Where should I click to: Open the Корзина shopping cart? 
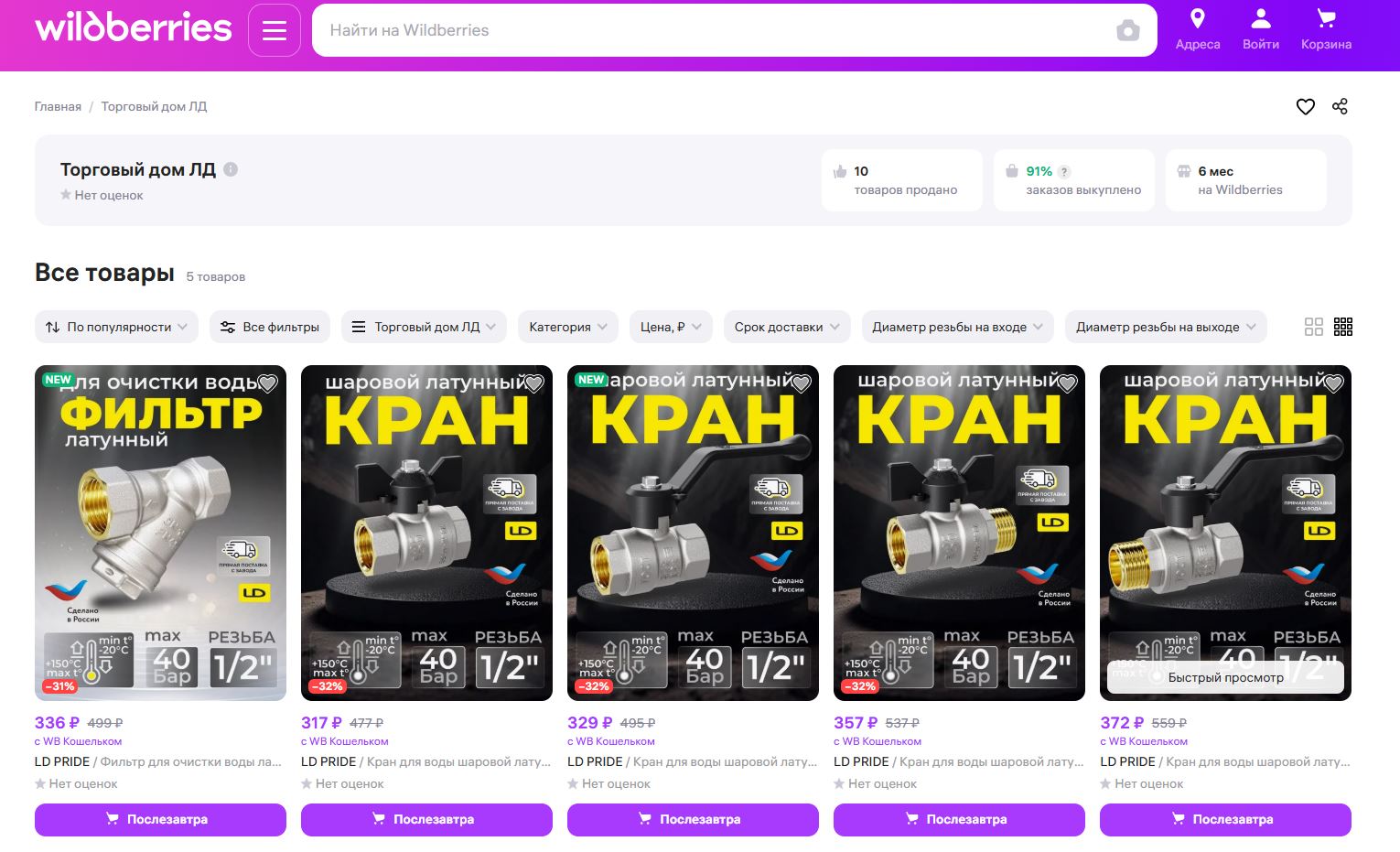tap(1326, 29)
